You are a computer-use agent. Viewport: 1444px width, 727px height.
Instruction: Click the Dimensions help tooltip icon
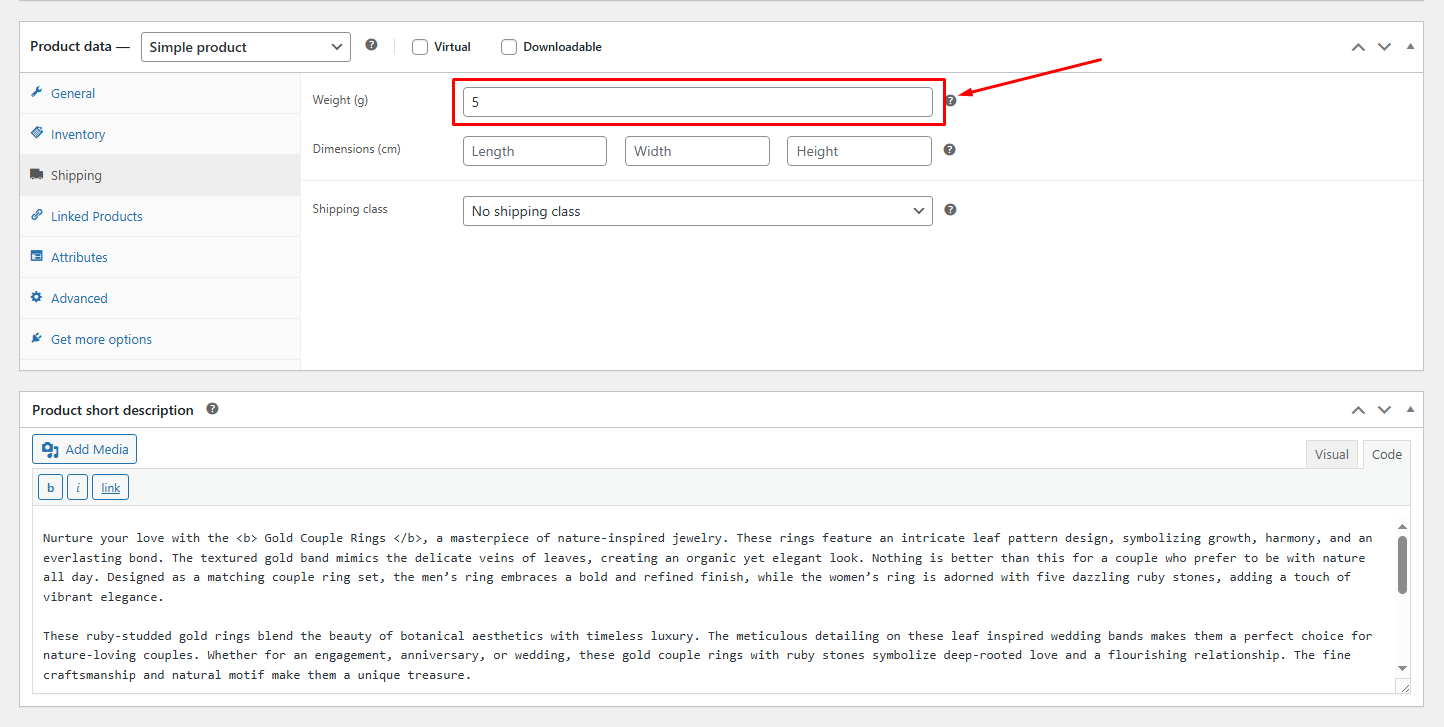tap(950, 149)
